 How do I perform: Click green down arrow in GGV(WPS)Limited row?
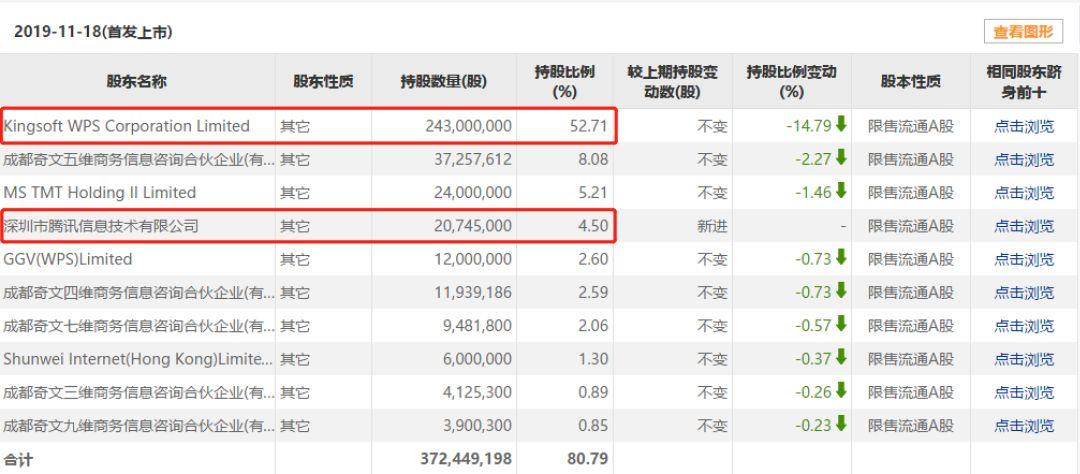[841, 259]
